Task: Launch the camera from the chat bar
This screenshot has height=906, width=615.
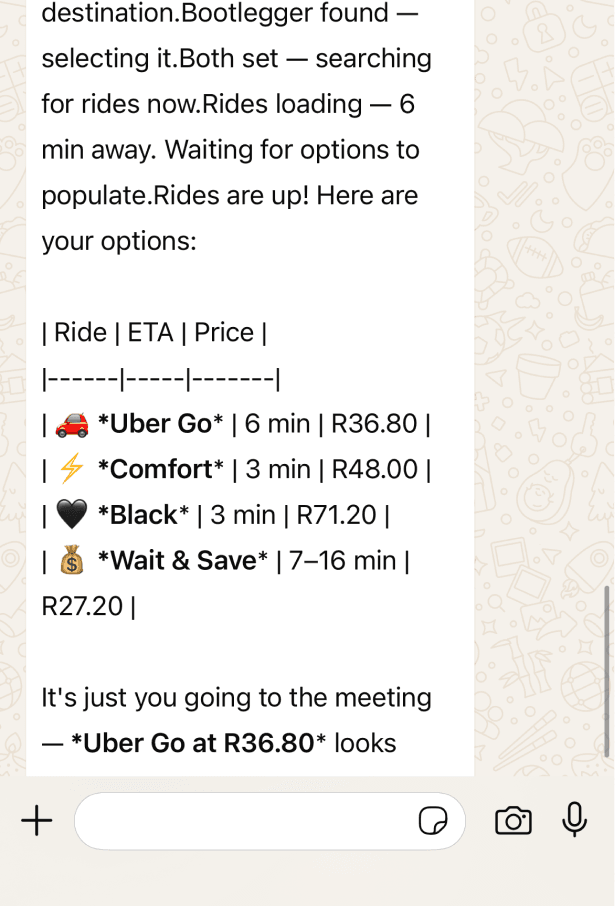Action: [513, 820]
